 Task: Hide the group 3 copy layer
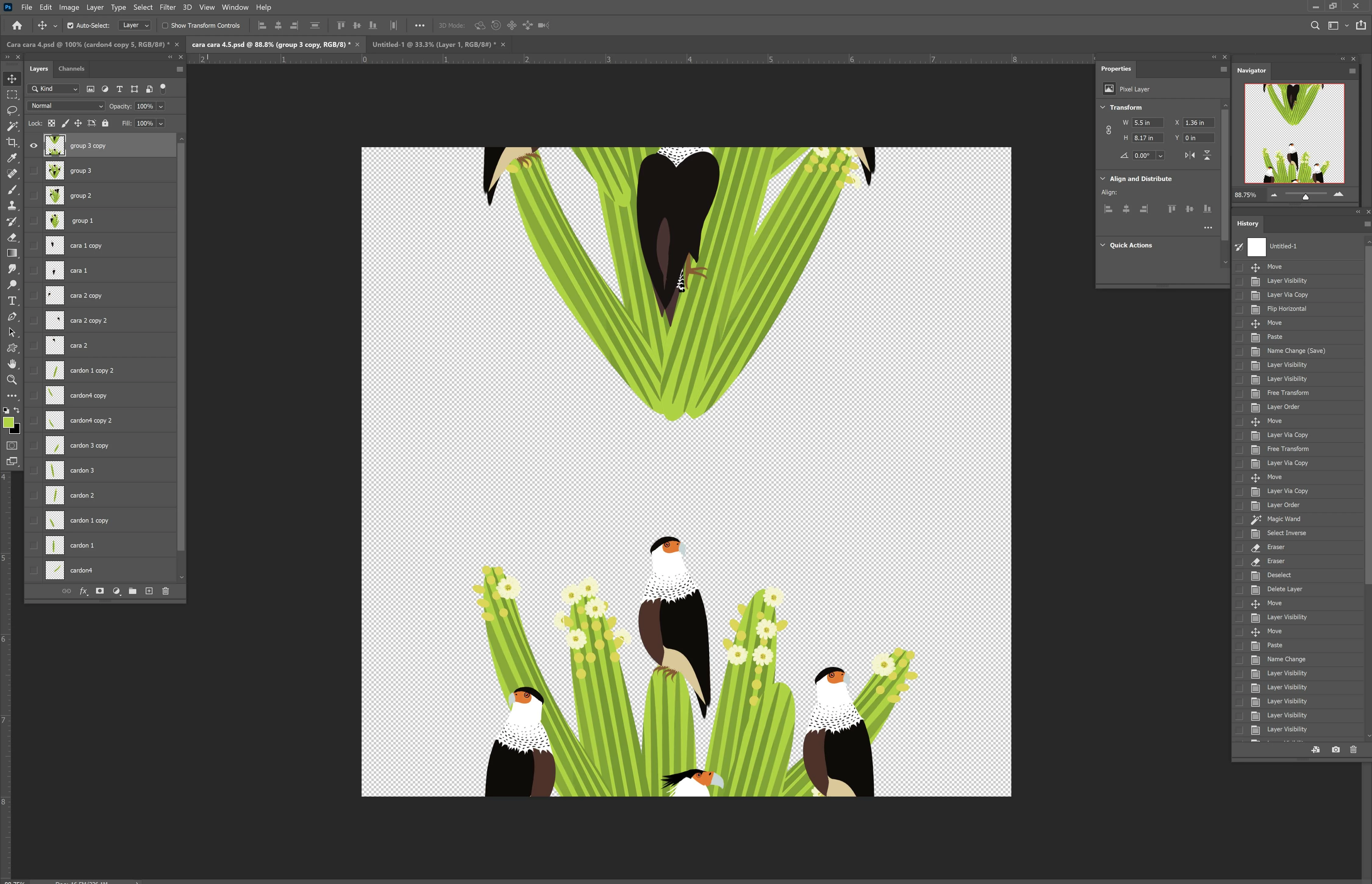(x=34, y=146)
